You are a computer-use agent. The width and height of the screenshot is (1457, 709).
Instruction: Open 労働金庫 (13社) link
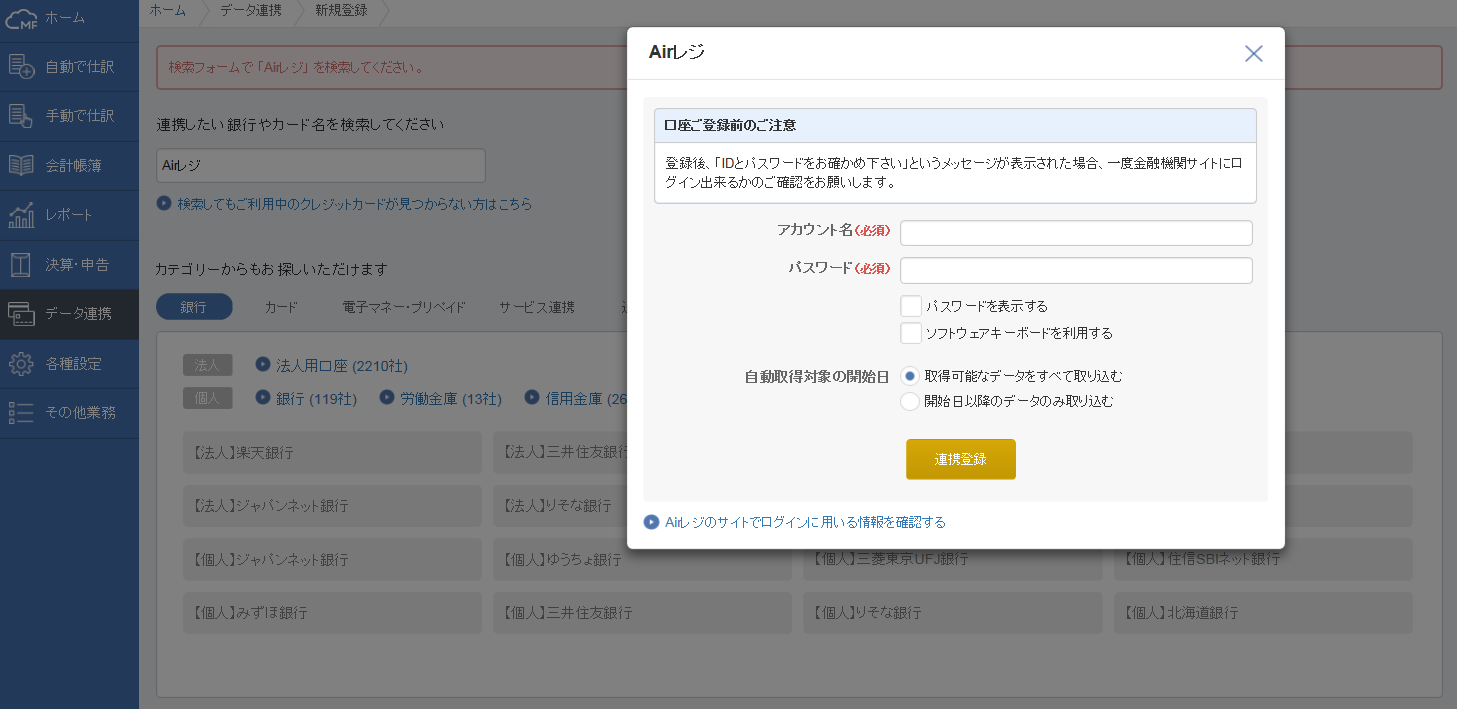[x=451, y=398]
